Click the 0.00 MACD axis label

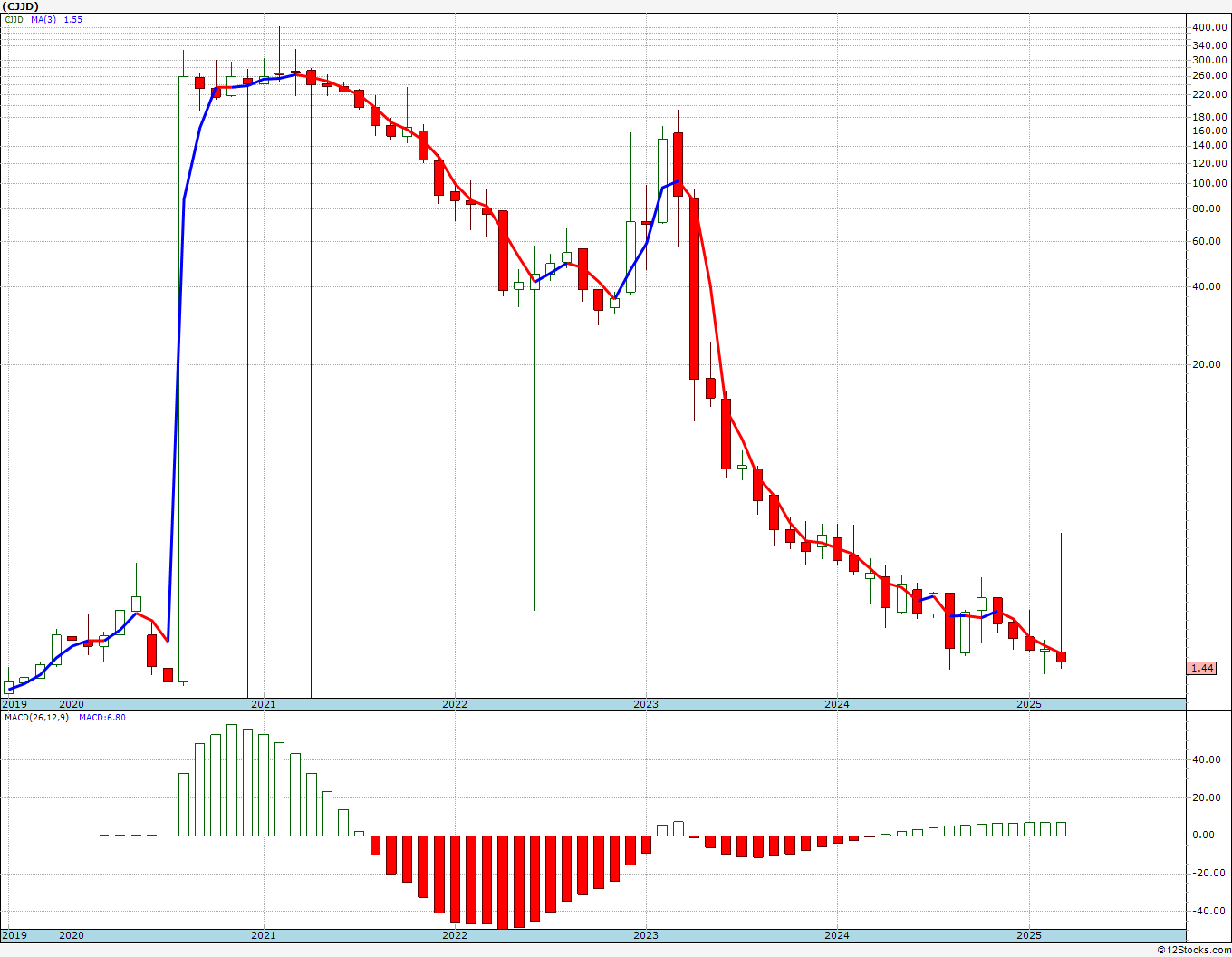coord(1209,836)
